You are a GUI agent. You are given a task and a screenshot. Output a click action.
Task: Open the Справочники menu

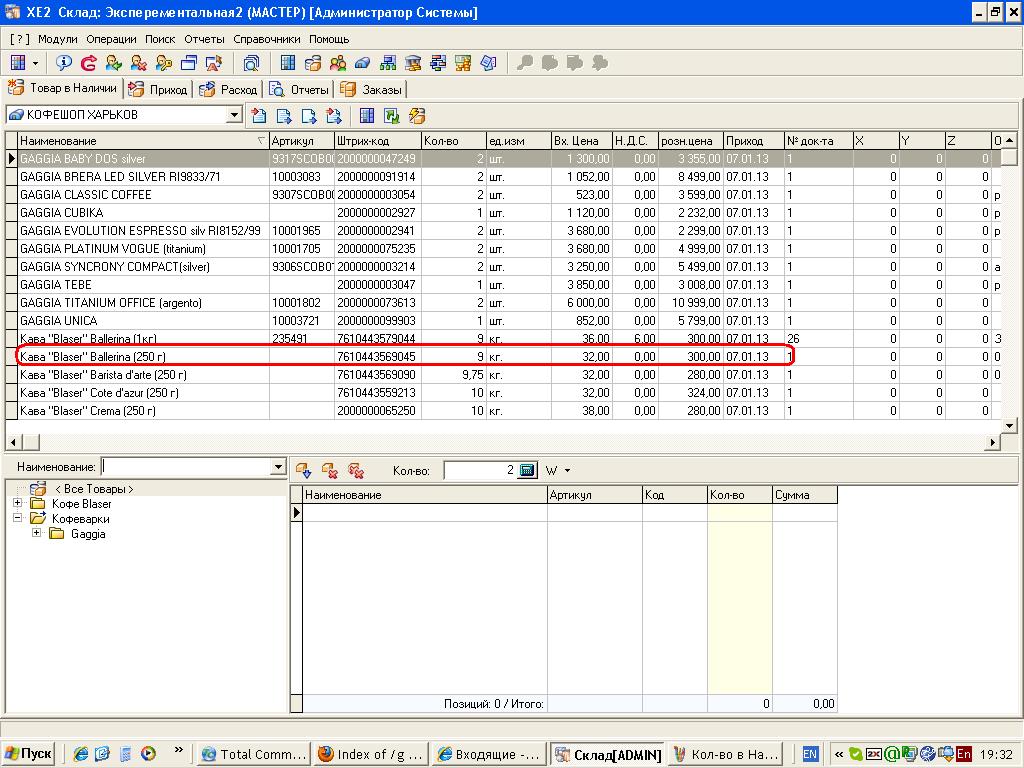[266, 39]
